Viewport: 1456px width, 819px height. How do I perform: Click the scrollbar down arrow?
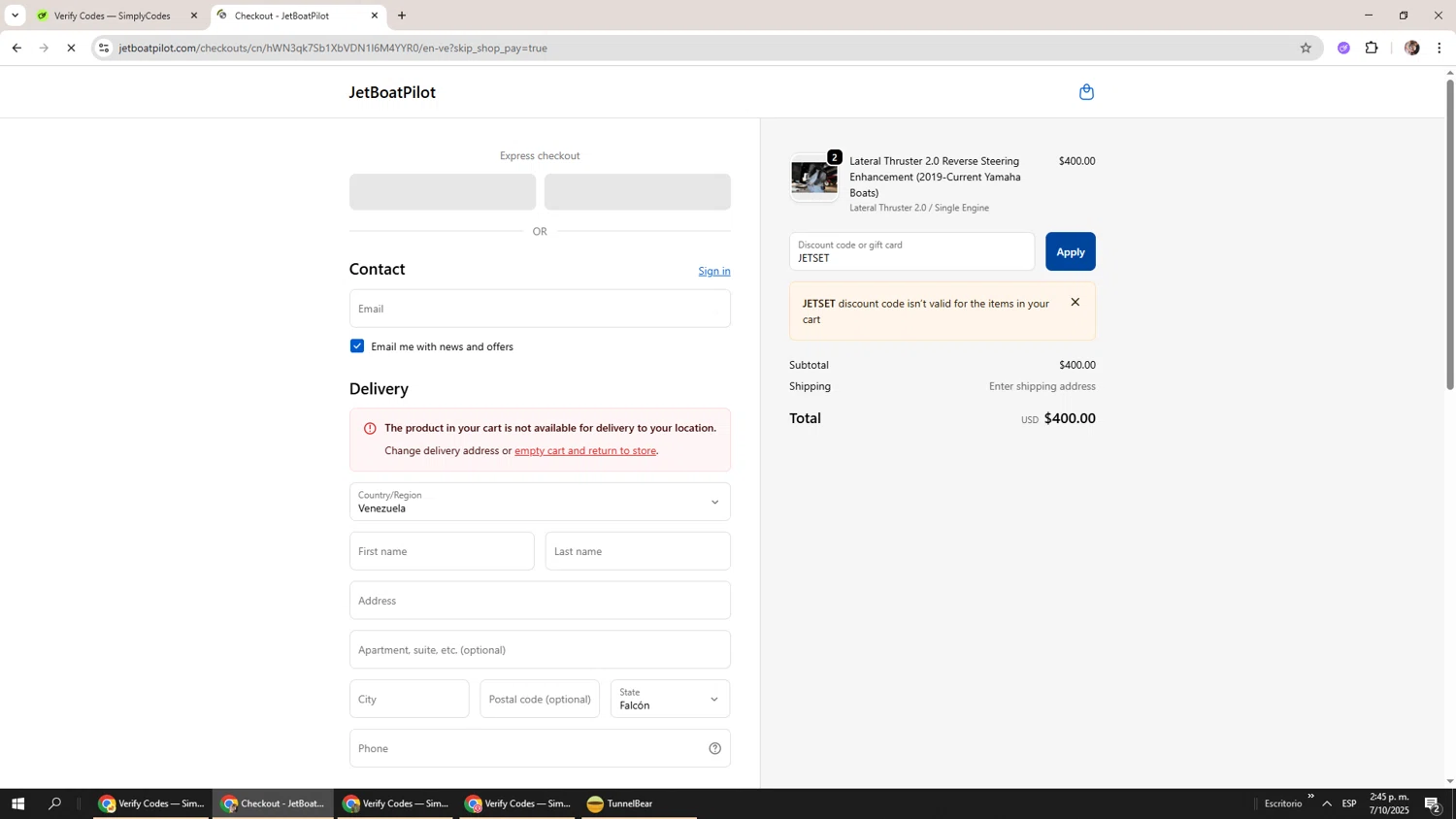click(x=1449, y=781)
